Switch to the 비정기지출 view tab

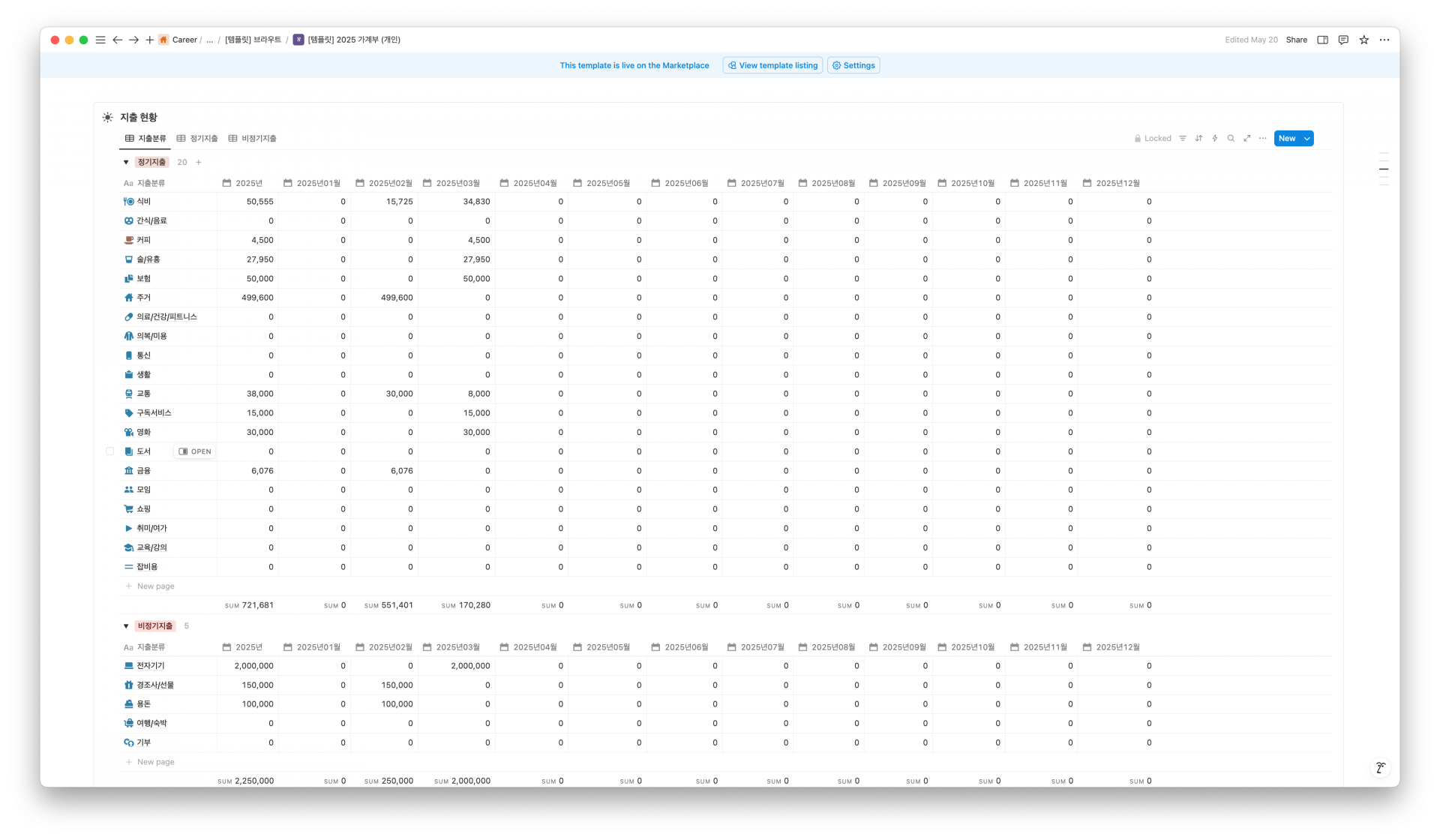point(253,138)
